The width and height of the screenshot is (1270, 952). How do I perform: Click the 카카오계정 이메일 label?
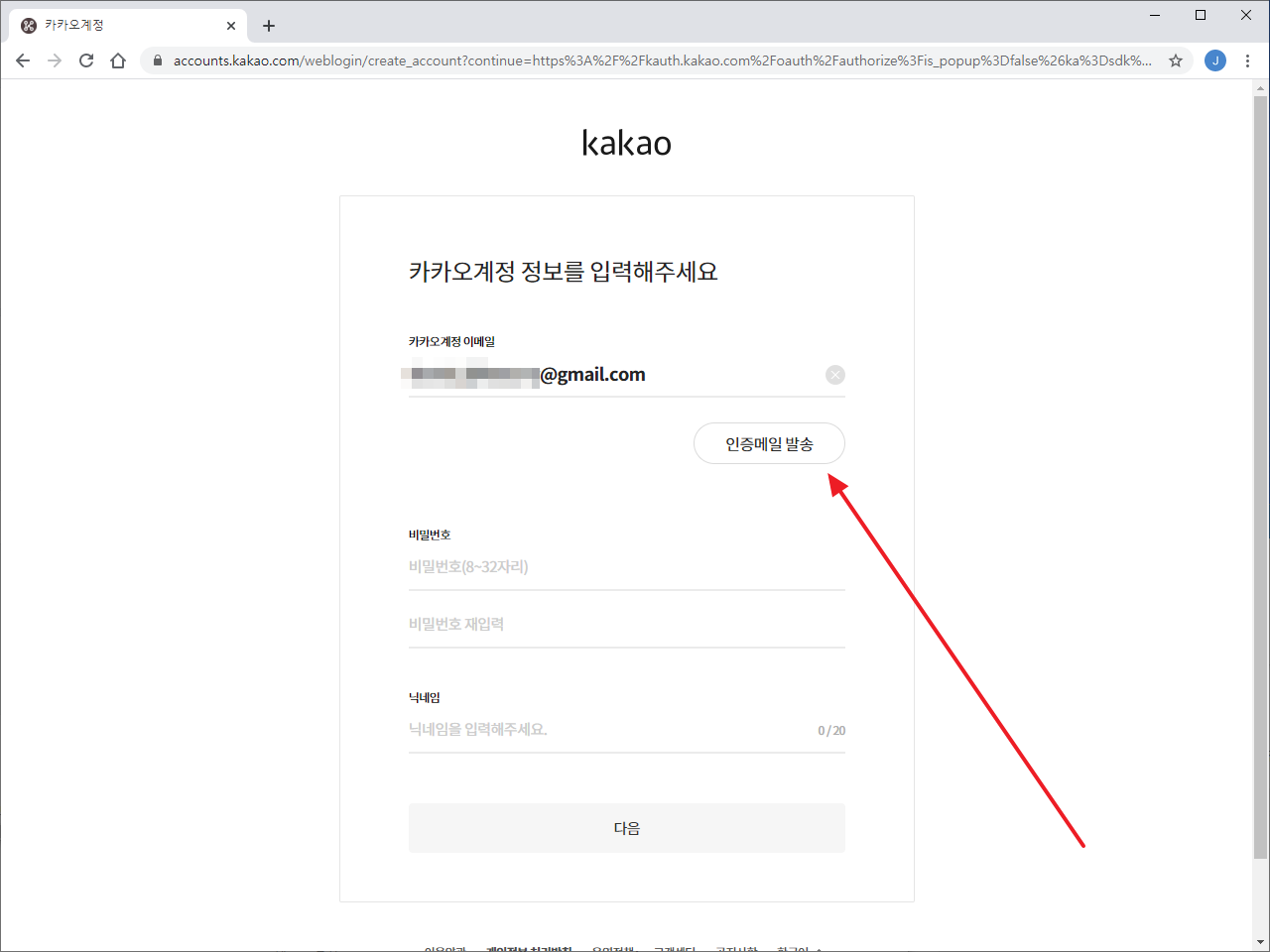(451, 341)
